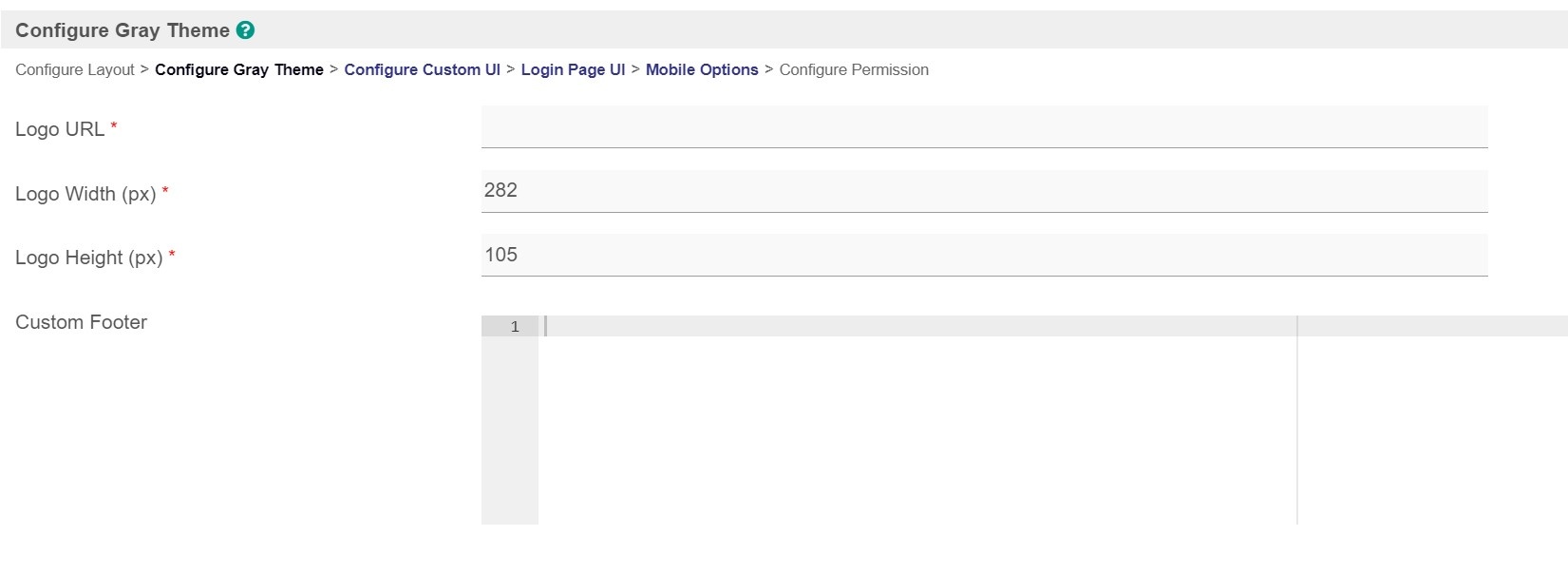The image size is (1568, 574).
Task: Click the Logo Height (px) label
Action: (89, 258)
